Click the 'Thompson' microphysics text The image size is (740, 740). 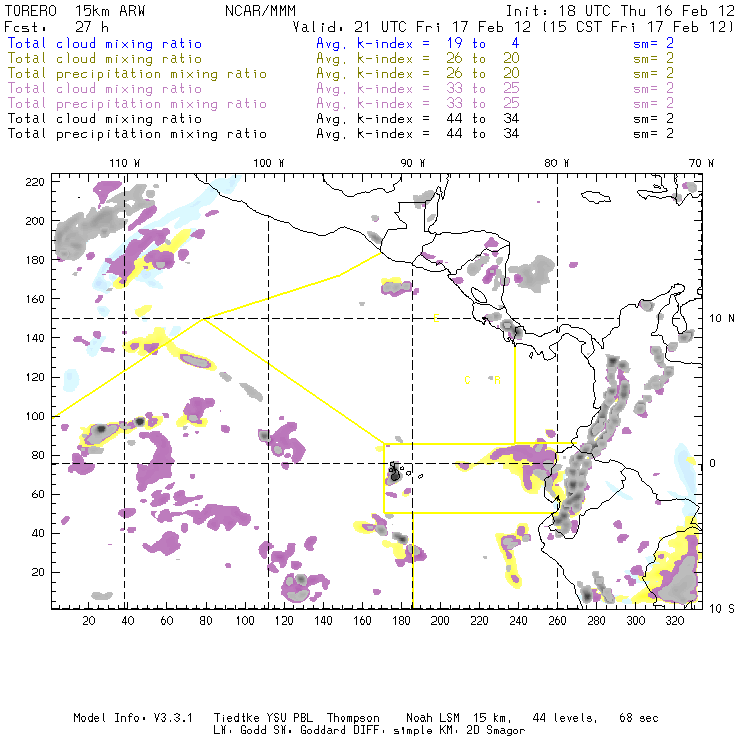pos(353,718)
